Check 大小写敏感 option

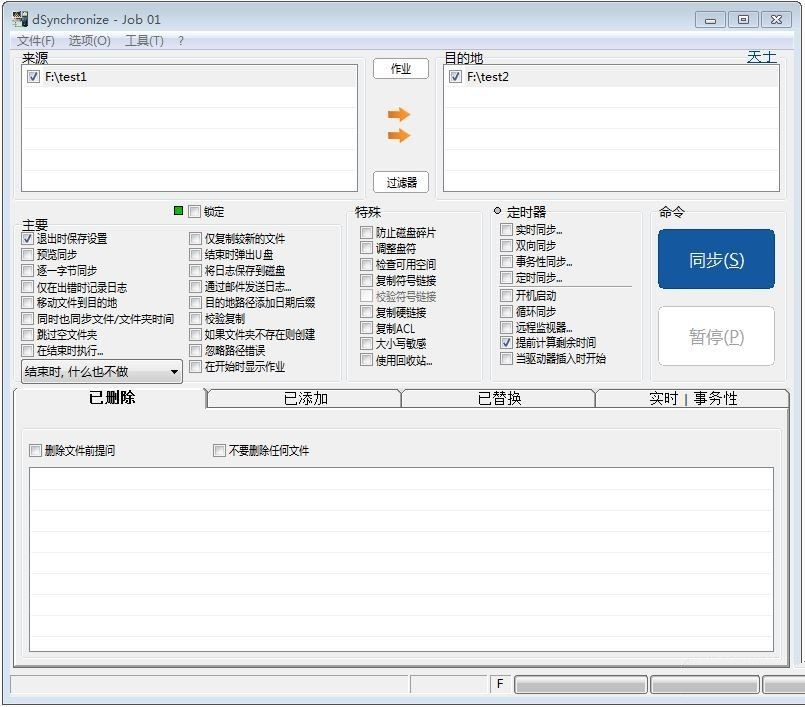pyautogui.click(x=366, y=343)
